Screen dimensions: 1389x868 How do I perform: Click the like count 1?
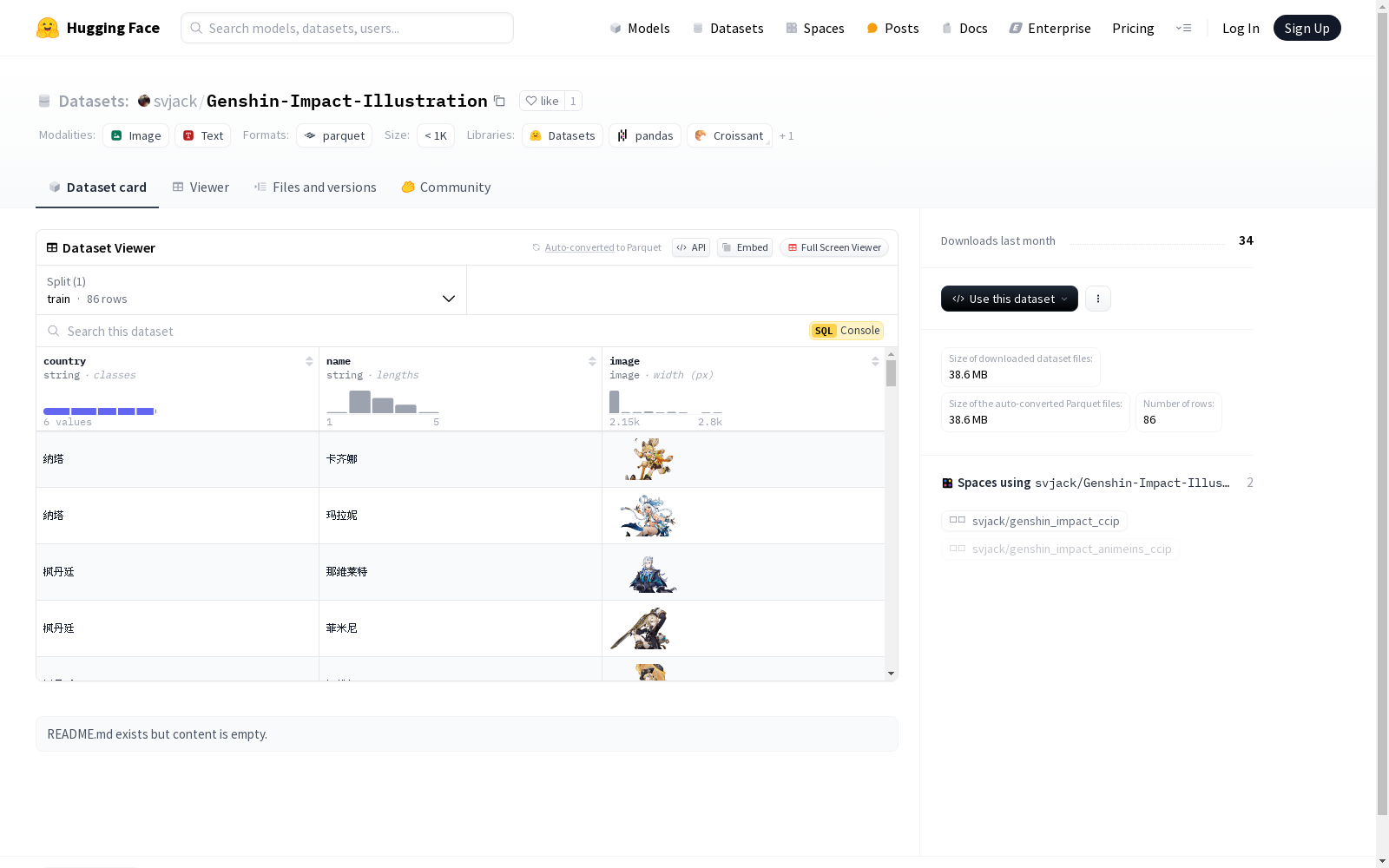(x=573, y=101)
